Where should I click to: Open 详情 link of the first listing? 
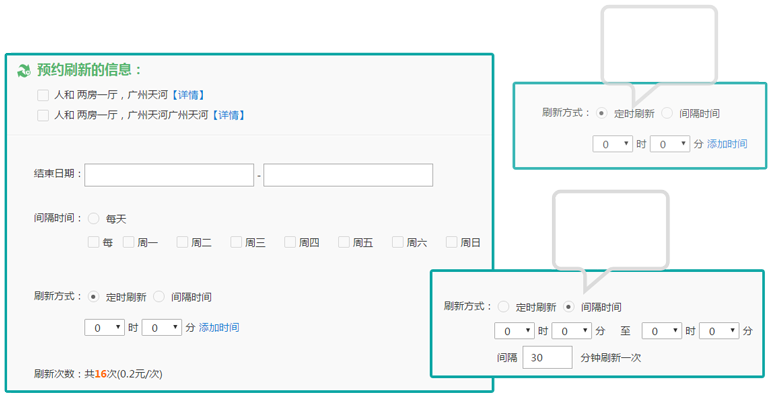pos(187,95)
